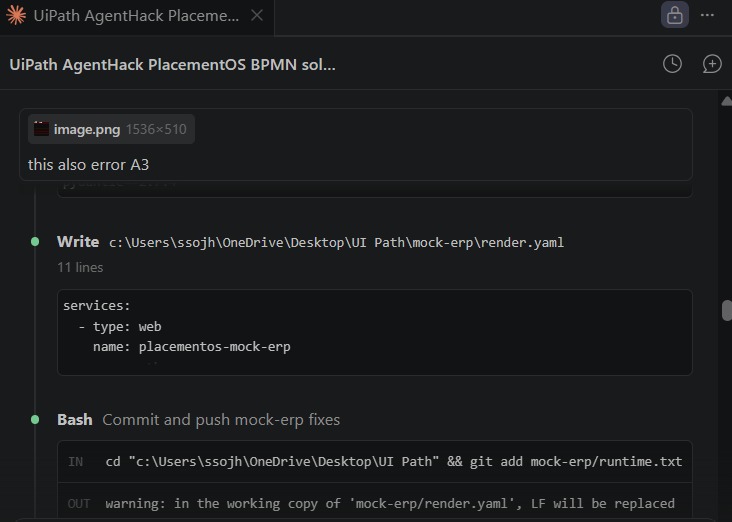Click the LF warning output line

390,504
